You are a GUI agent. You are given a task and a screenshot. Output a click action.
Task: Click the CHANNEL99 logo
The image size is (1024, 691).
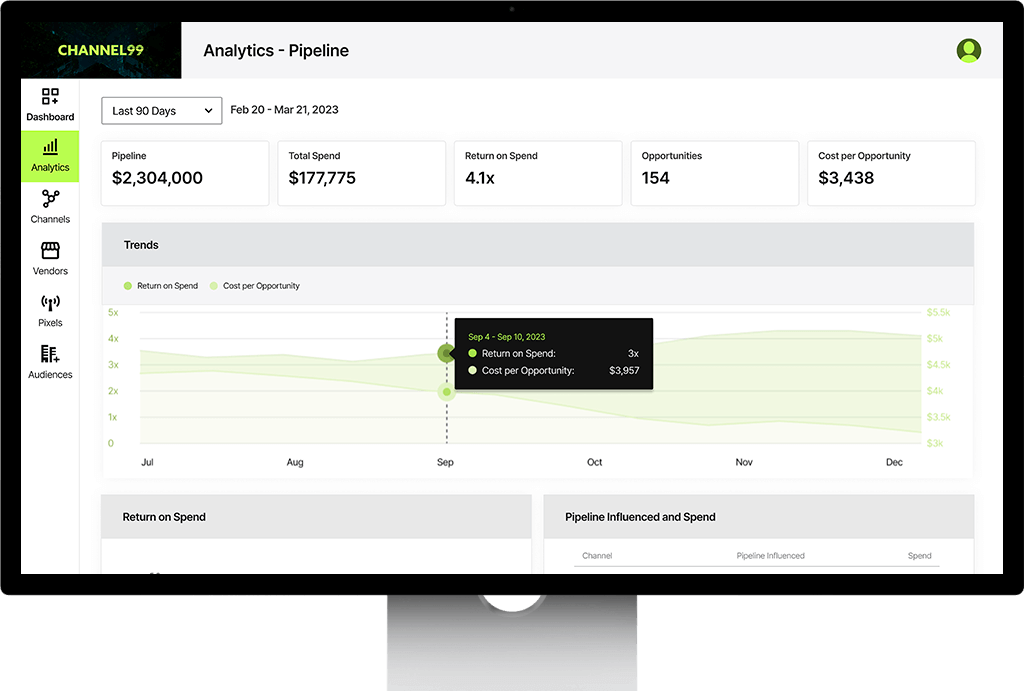click(x=101, y=50)
